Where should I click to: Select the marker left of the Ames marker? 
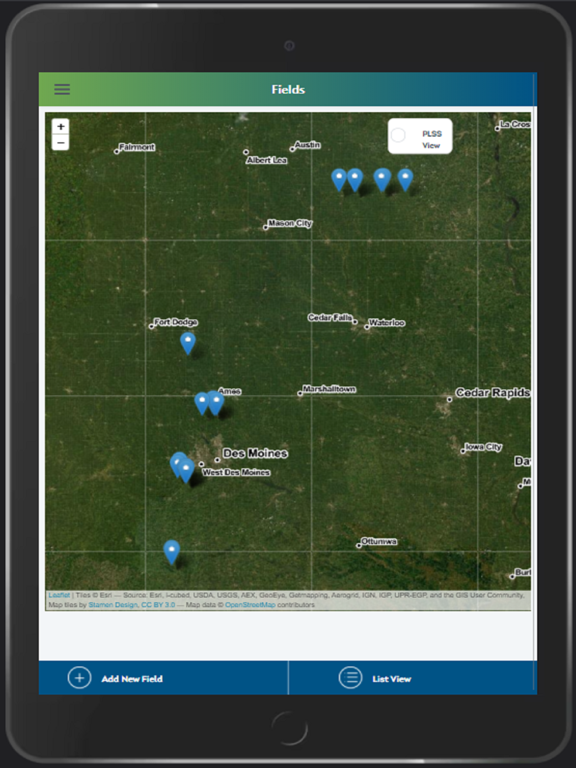pos(201,404)
